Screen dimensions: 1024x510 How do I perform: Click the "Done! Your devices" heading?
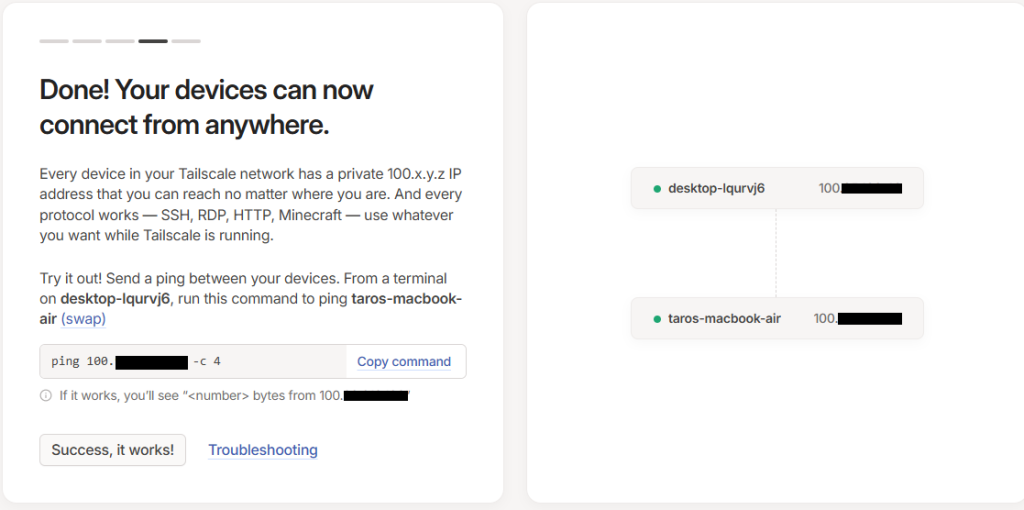(206, 106)
